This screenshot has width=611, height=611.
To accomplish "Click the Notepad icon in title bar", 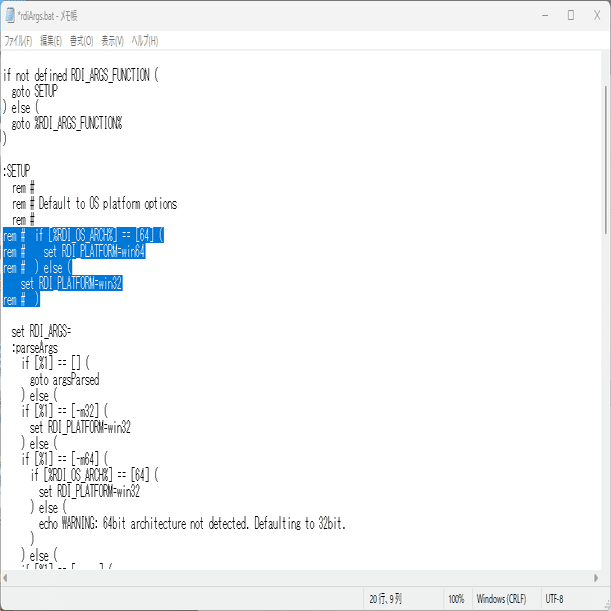I will [x=10, y=16].
